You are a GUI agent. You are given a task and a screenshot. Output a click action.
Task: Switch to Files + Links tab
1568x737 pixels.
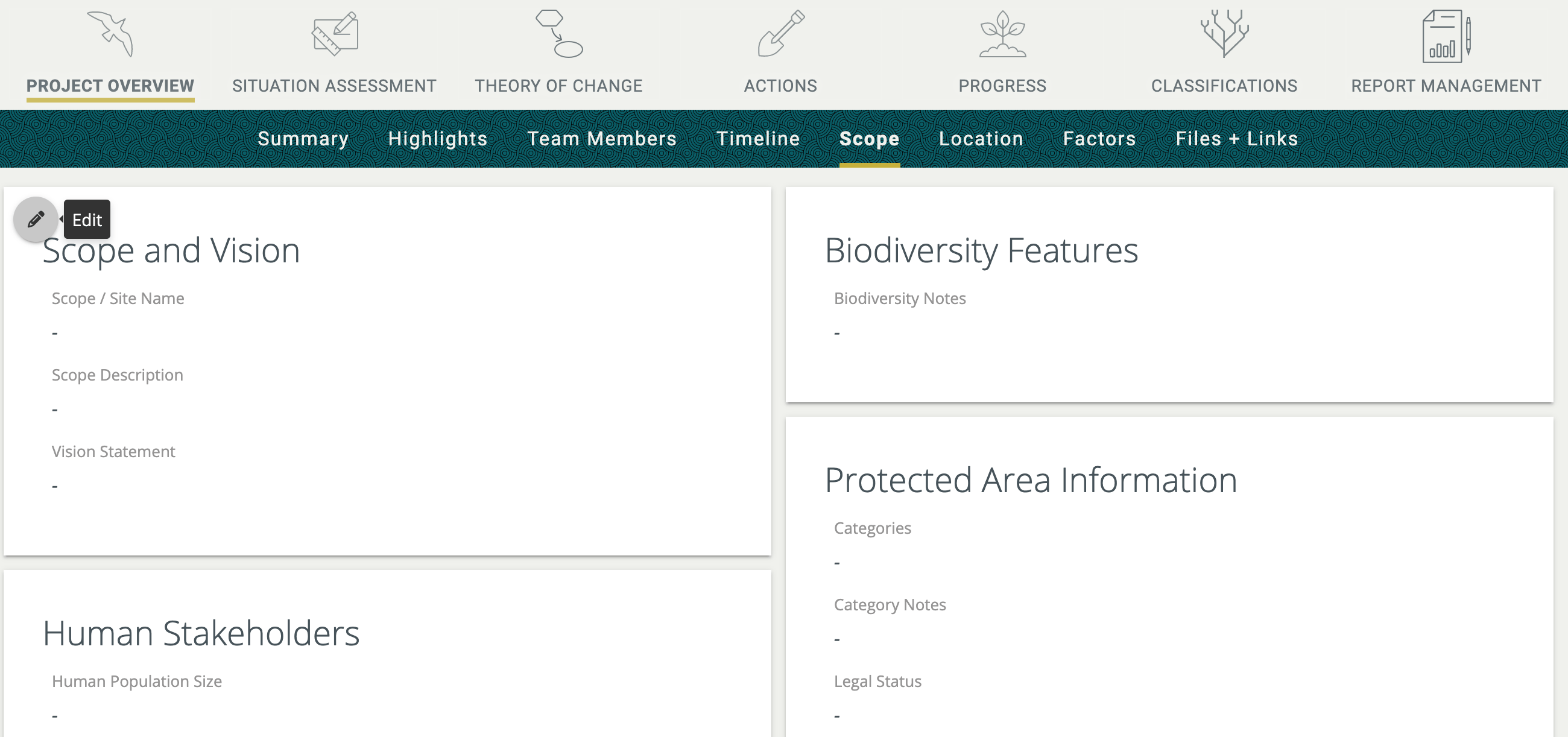click(1236, 139)
